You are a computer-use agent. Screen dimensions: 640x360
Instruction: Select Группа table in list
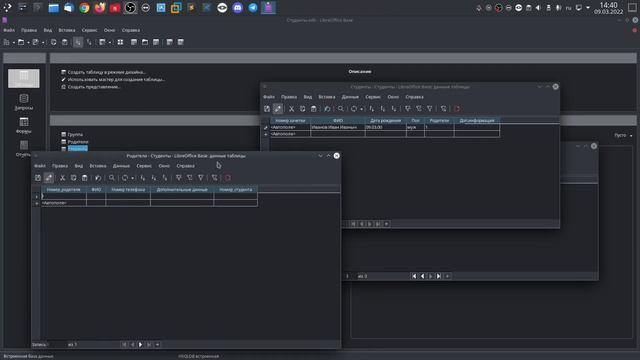point(75,134)
